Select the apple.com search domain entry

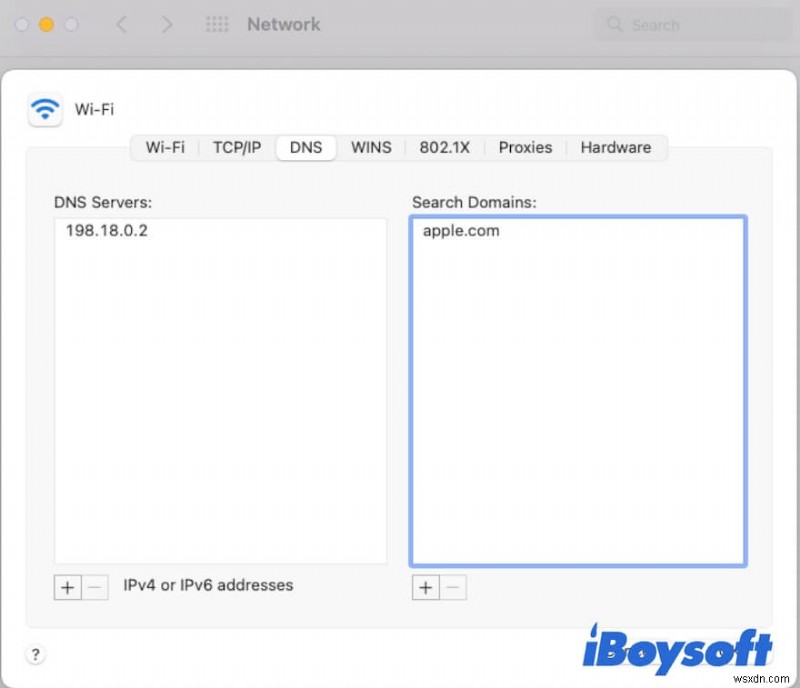(x=460, y=230)
